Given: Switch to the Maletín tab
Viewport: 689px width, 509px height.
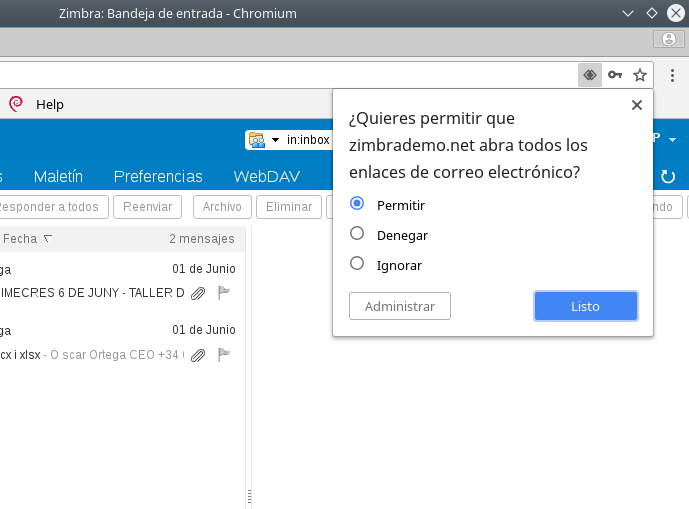Looking at the screenshot, I should coord(58,177).
